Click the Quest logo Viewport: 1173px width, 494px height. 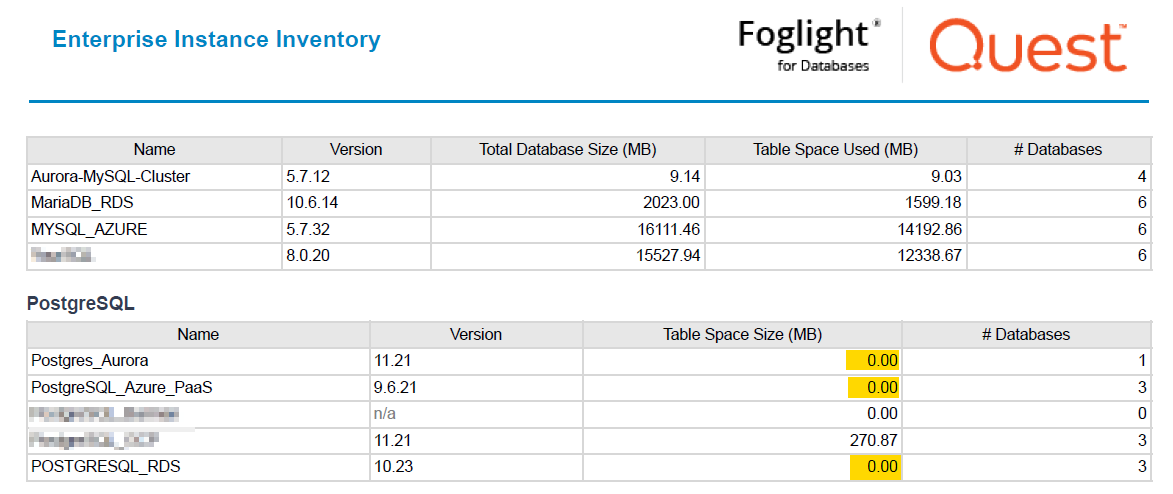click(x=1028, y=46)
